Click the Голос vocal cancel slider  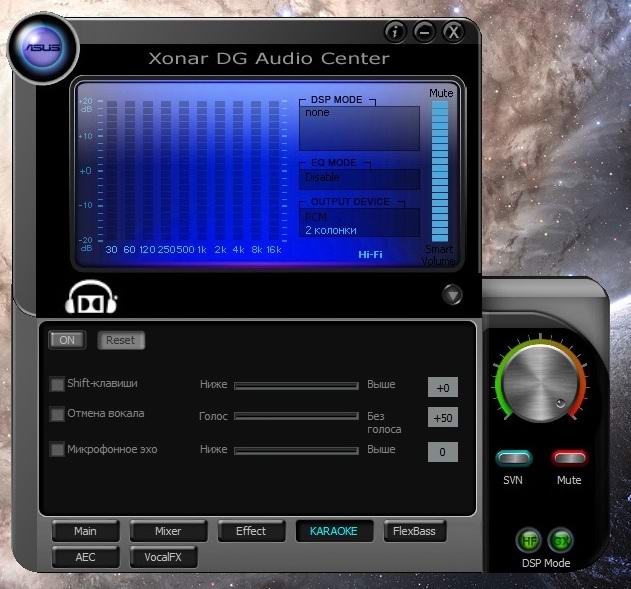point(296,416)
